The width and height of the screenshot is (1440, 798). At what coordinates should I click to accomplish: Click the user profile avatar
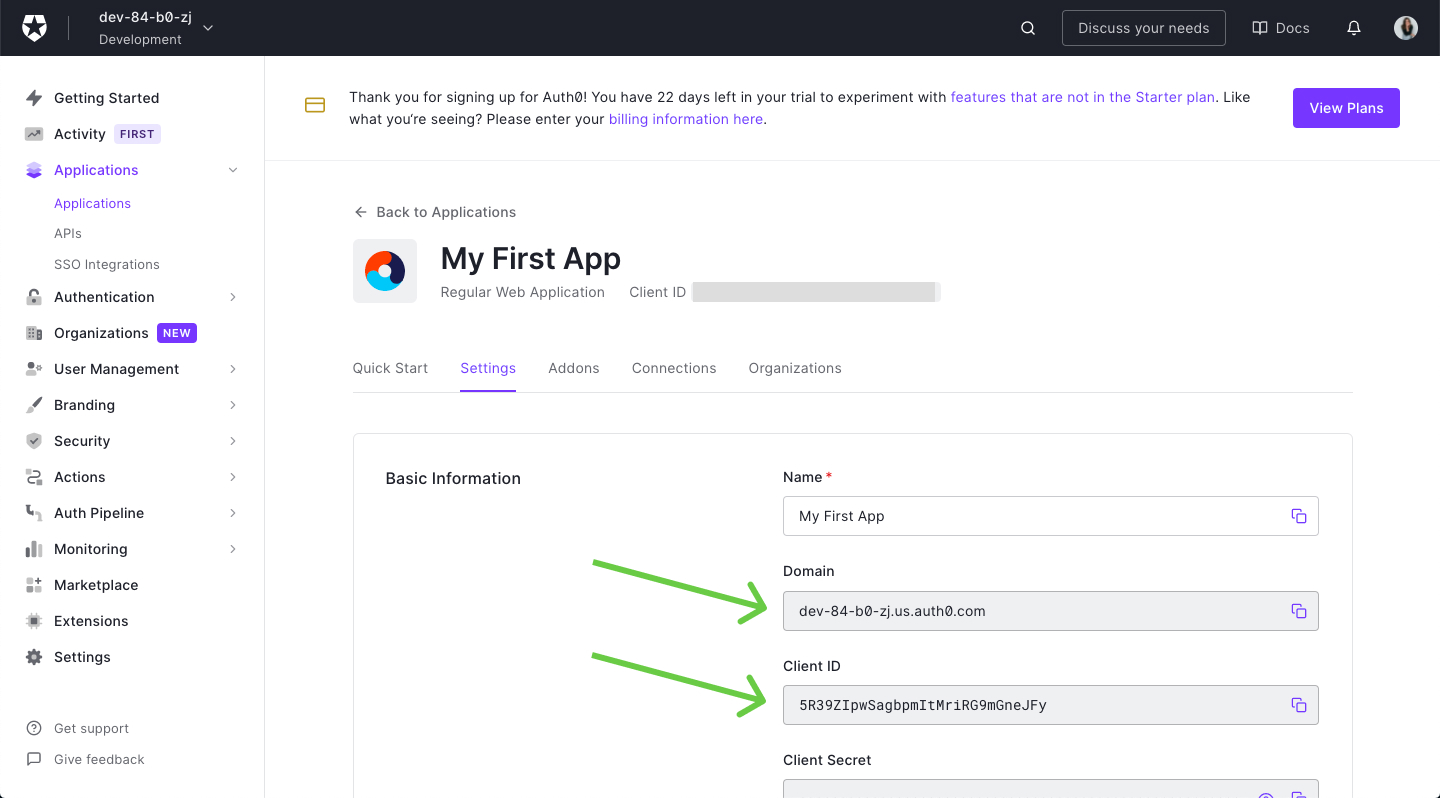click(1406, 27)
